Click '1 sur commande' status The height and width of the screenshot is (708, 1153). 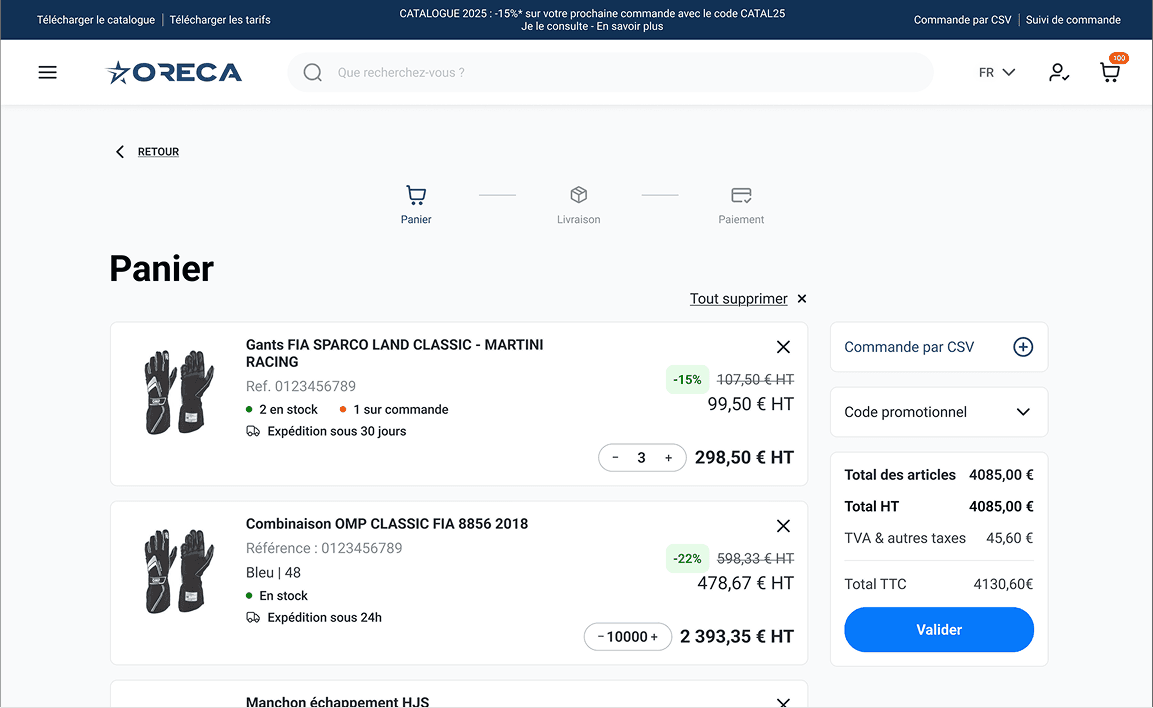pyautogui.click(x=394, y=410)
